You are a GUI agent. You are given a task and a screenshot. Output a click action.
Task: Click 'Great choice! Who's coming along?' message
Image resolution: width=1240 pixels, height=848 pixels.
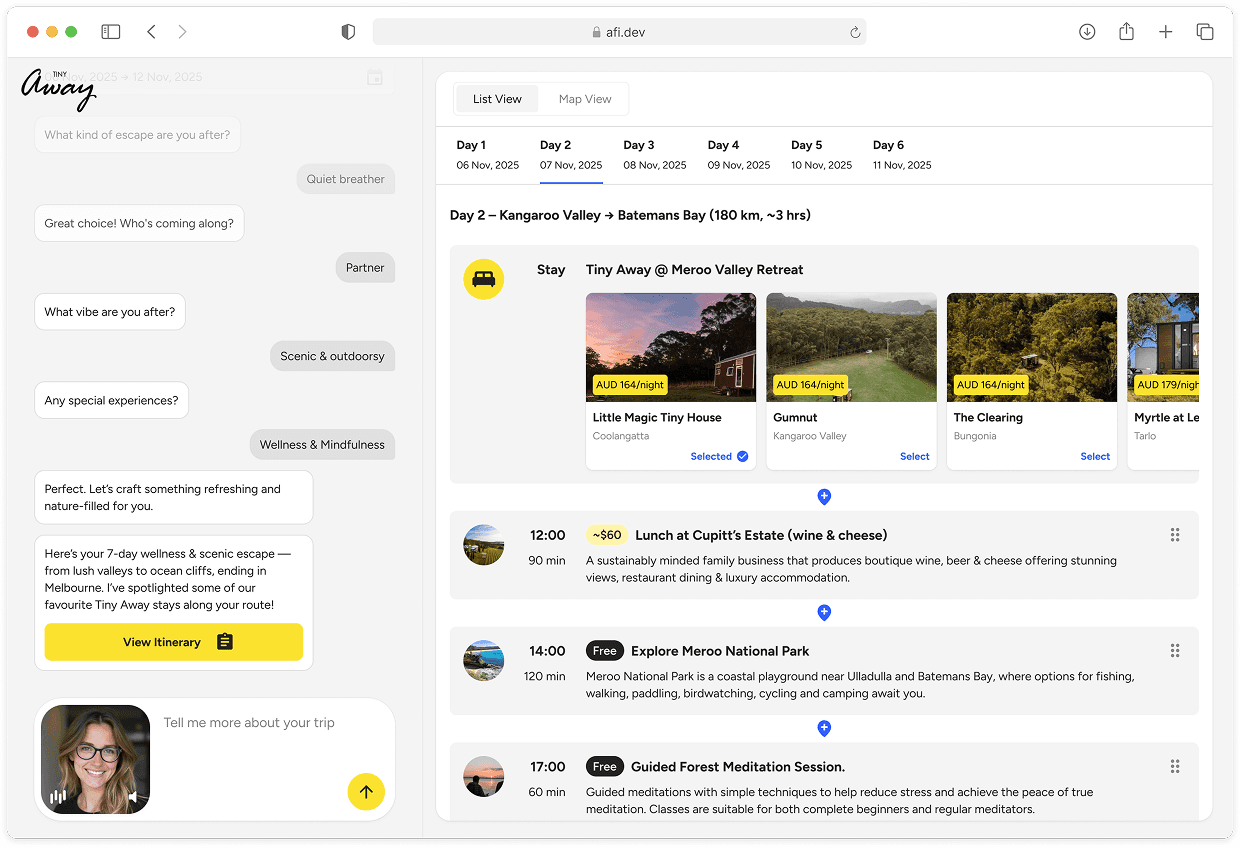(139, 224)
